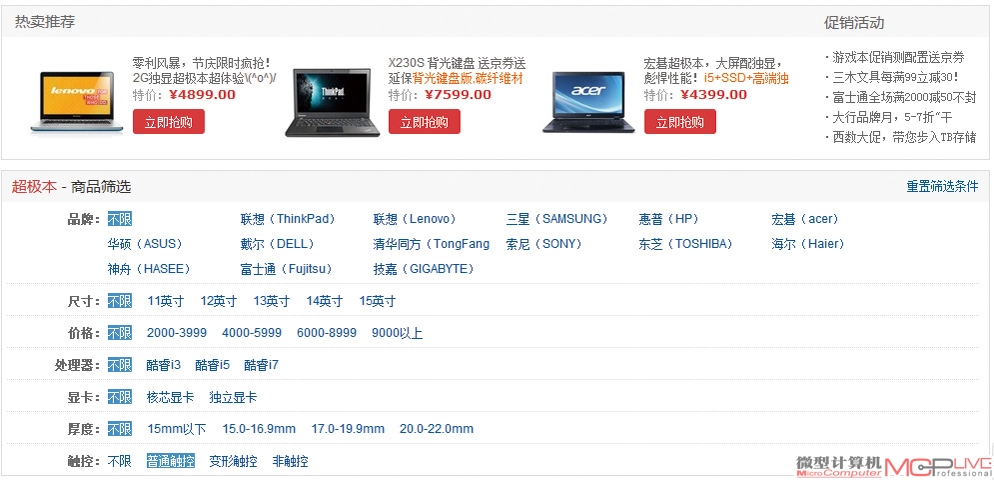
Task: Choose the 11英寸 size filter
Action: click(x=165, y=301)
